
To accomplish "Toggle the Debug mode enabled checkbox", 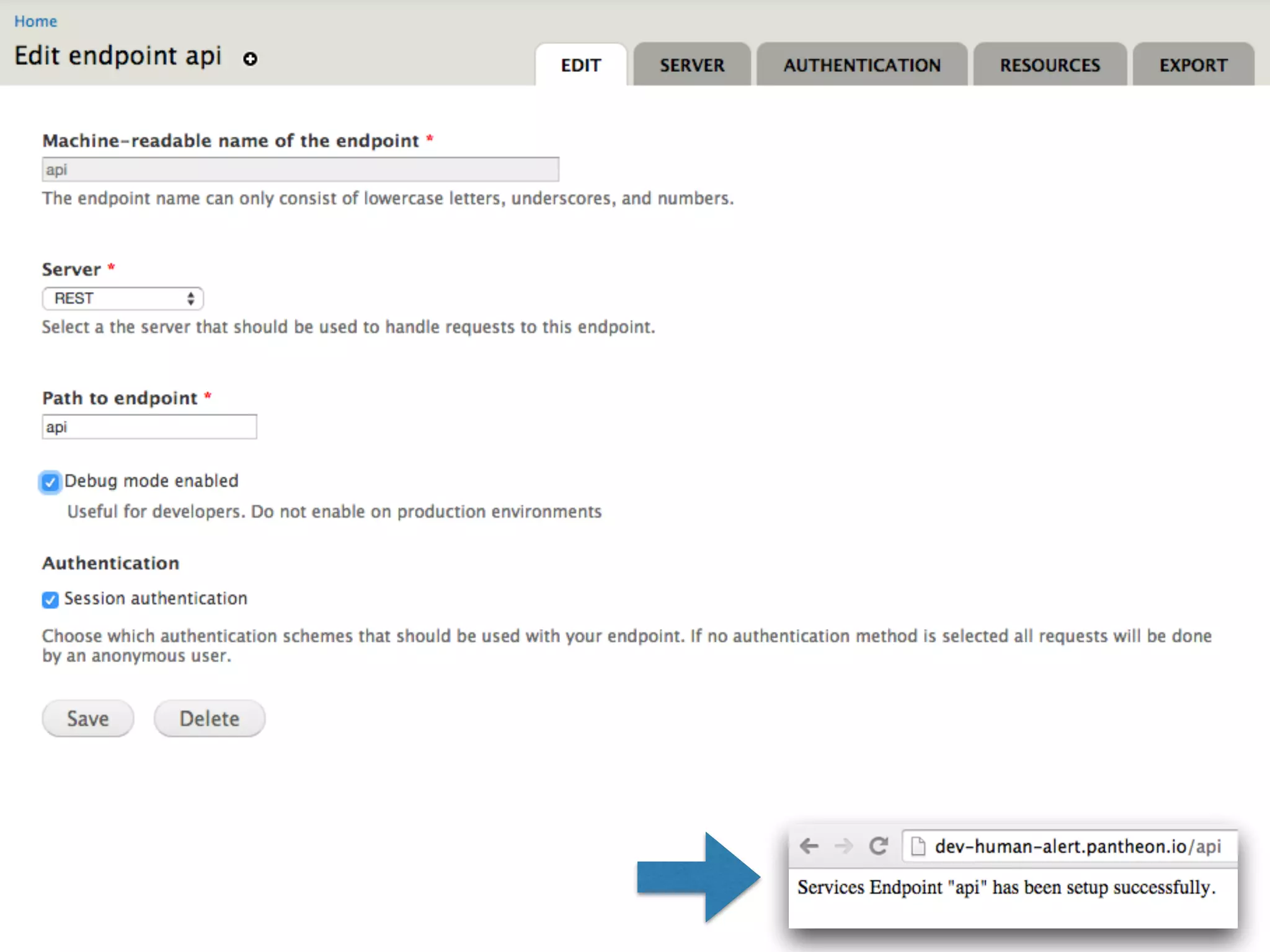I will [50, 482].
